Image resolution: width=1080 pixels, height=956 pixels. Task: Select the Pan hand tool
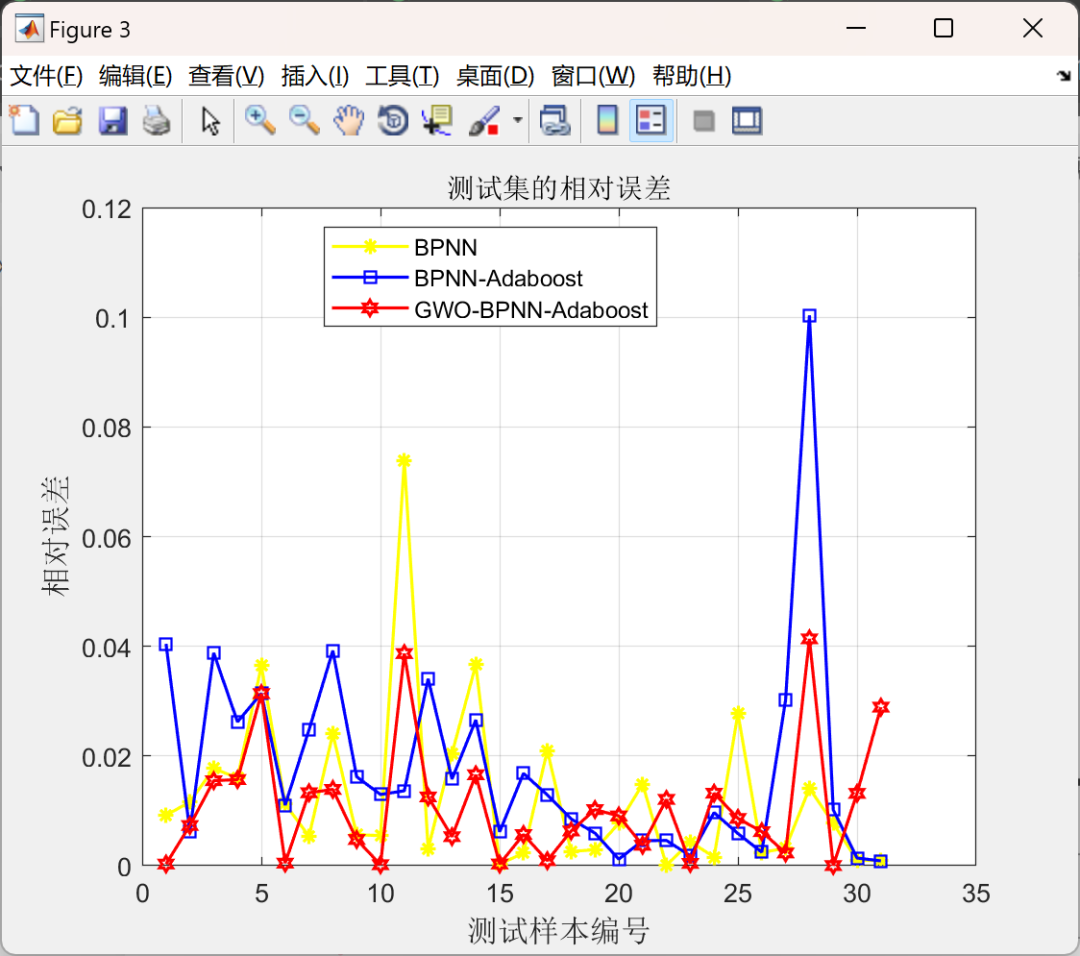tap(349, 121)
